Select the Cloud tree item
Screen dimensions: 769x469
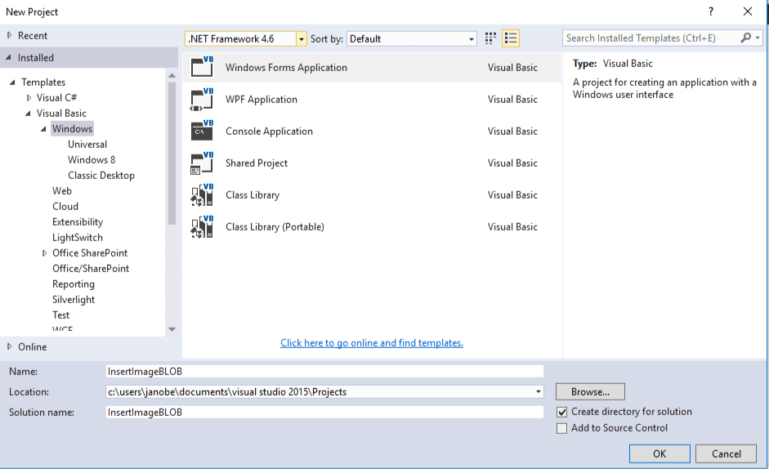[x=65, y=207]
